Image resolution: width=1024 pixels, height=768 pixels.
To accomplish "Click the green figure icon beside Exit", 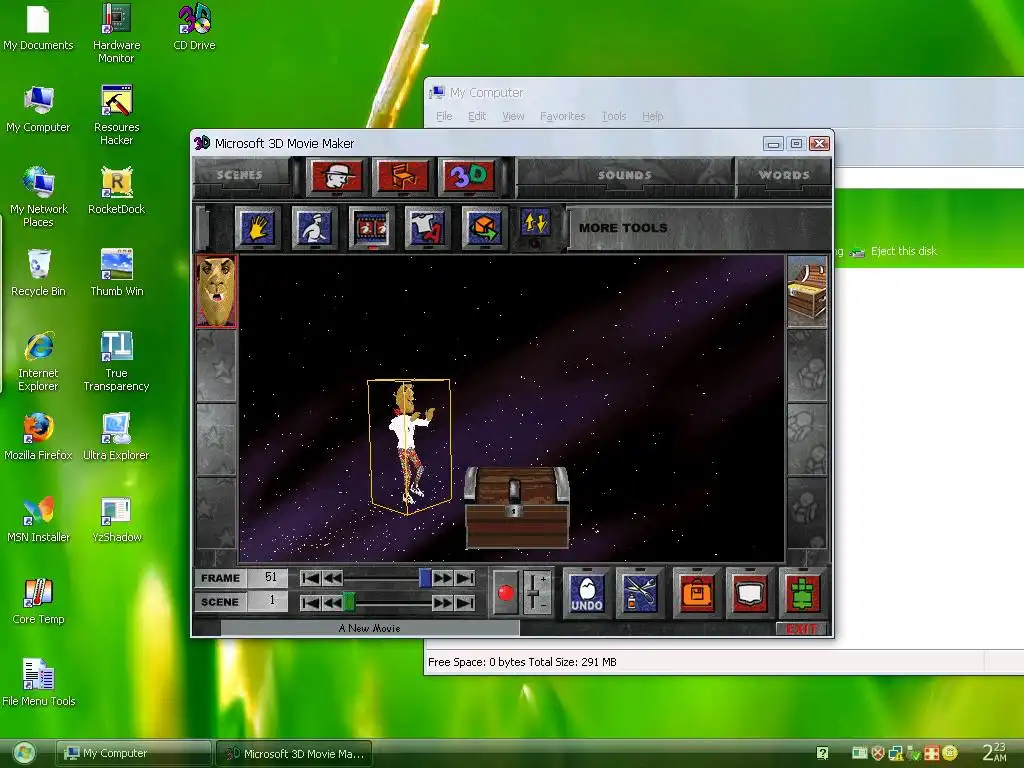I will pos(803,593).
